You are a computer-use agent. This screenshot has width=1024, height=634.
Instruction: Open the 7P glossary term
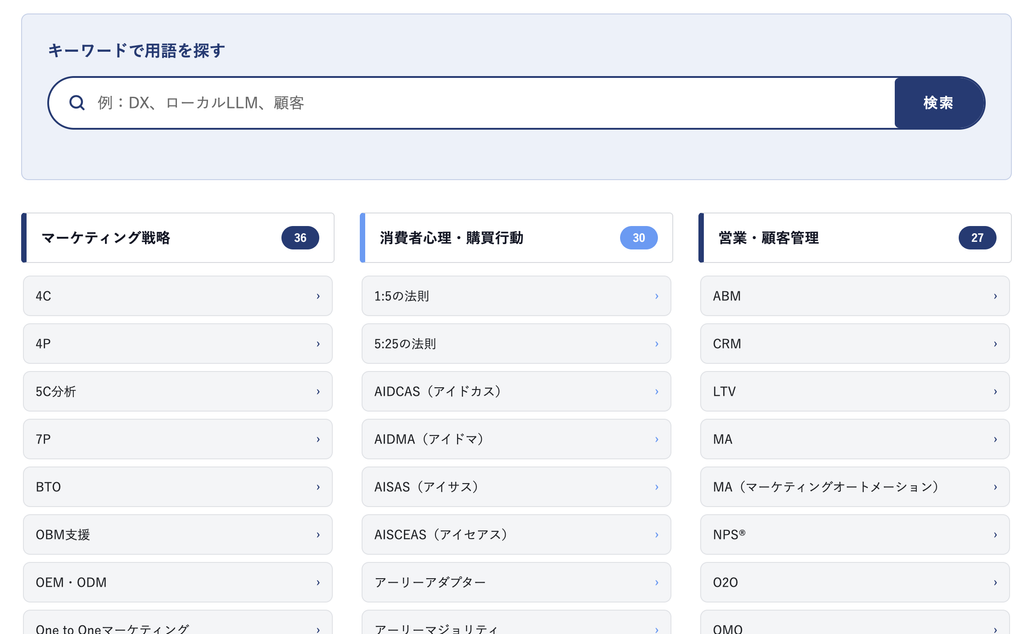click(x=178, y=439)
